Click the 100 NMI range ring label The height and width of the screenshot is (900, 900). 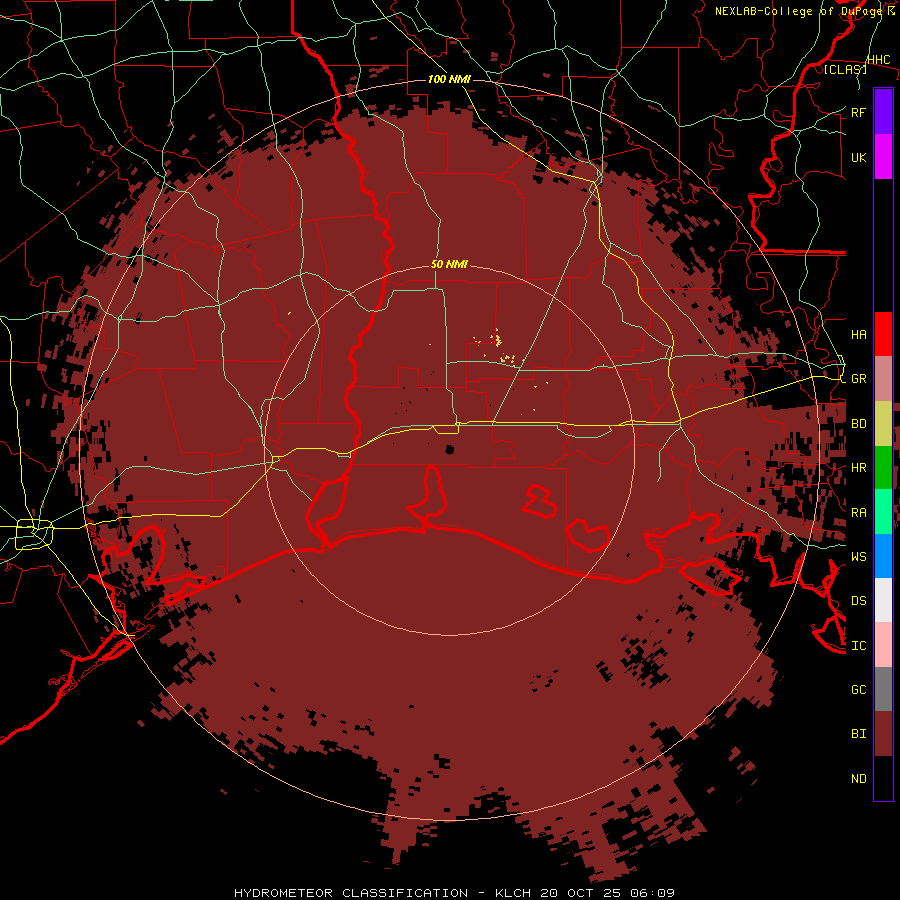[449, 79]
